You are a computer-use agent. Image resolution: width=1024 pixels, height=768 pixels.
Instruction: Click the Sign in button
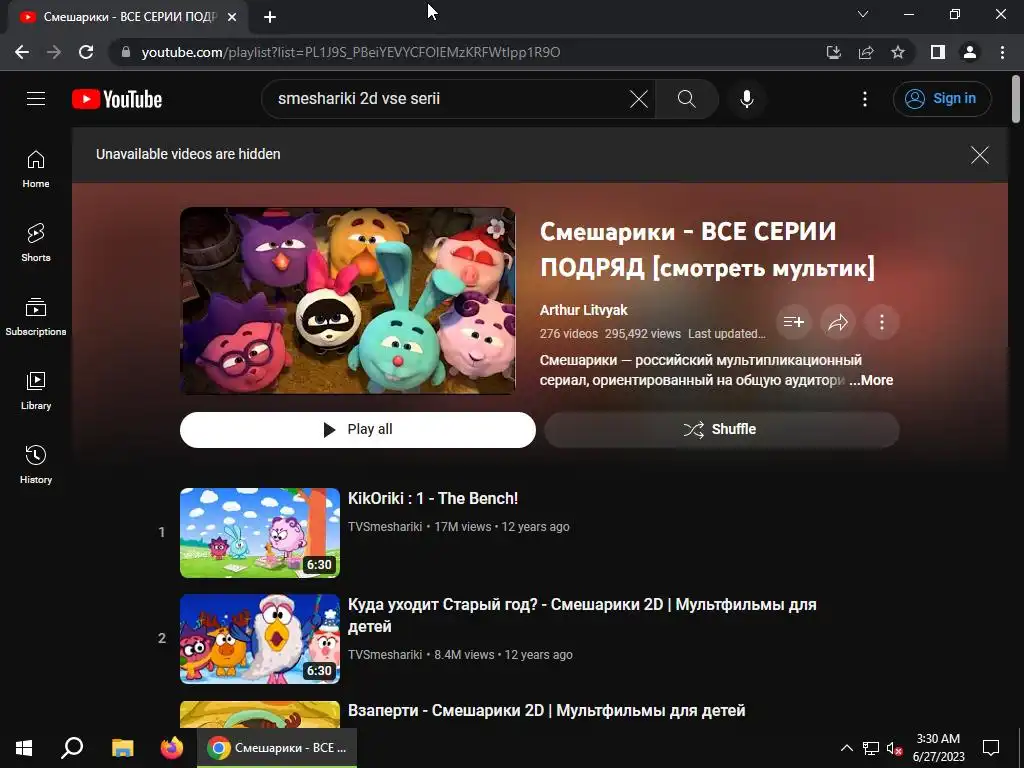(942, 99)
